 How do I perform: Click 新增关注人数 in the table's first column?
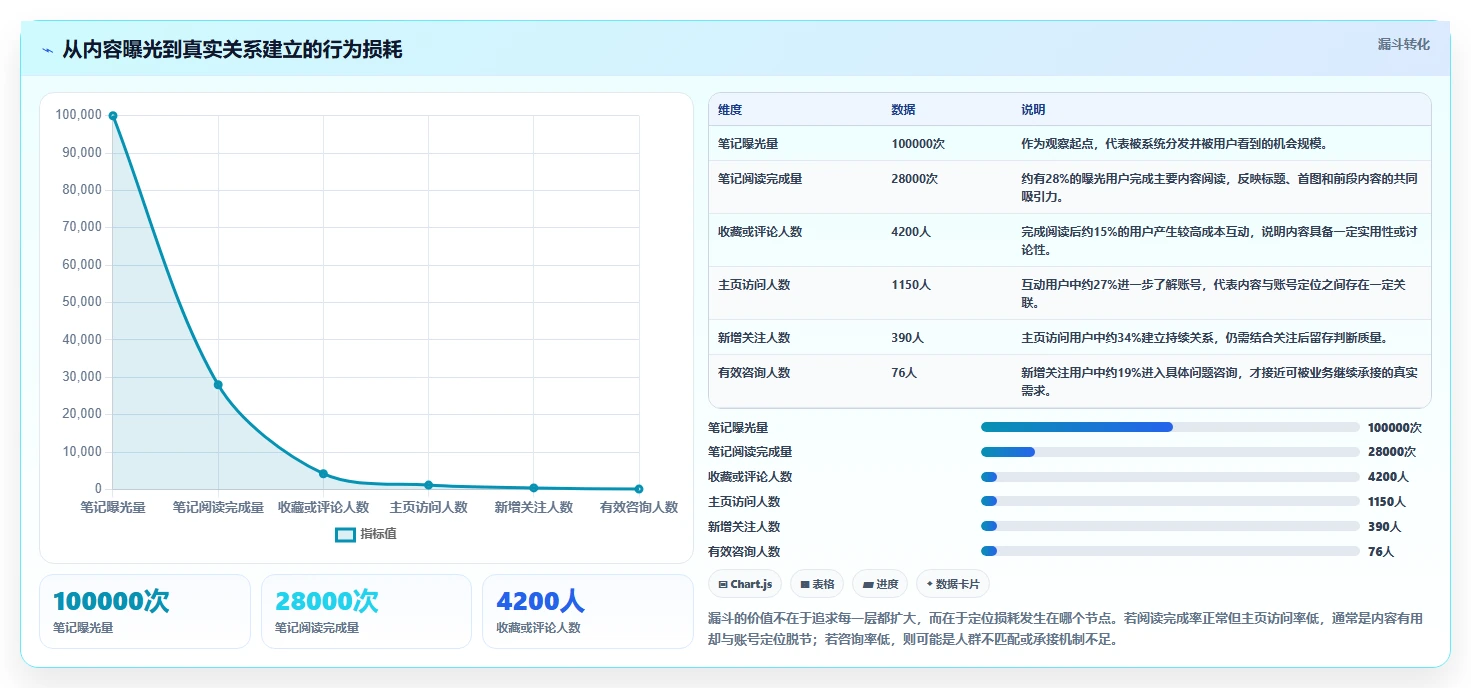754,338
